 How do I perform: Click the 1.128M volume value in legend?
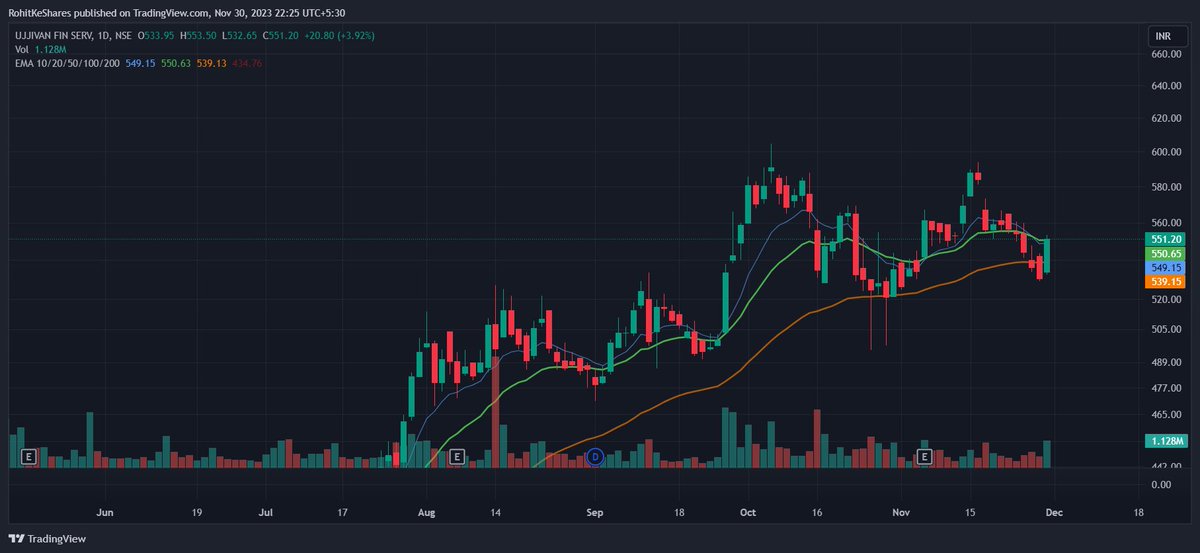50,49
